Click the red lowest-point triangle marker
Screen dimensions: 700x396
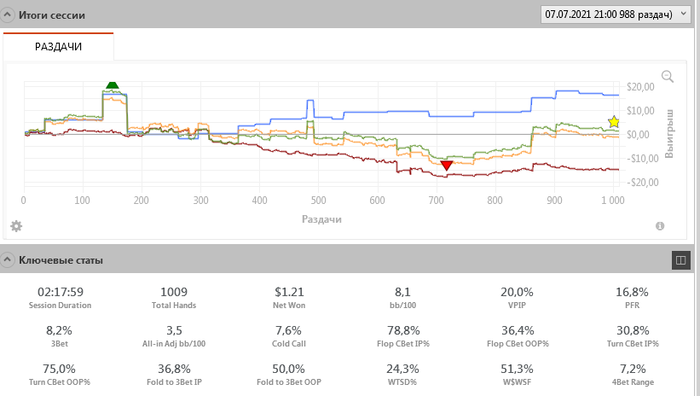pyautogui.click(x=446, y=166)
